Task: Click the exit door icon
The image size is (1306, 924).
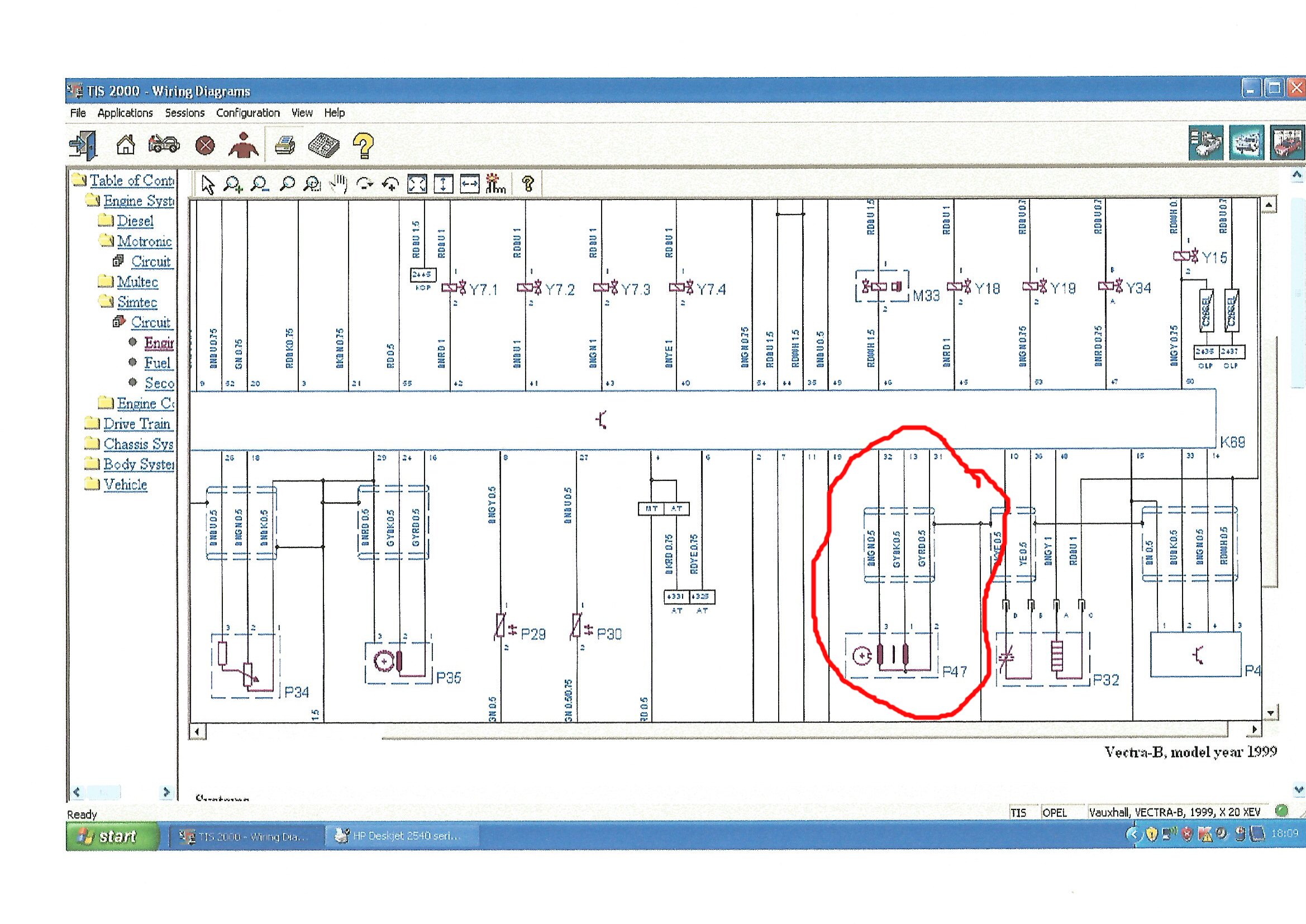Action: pos(84,145)
